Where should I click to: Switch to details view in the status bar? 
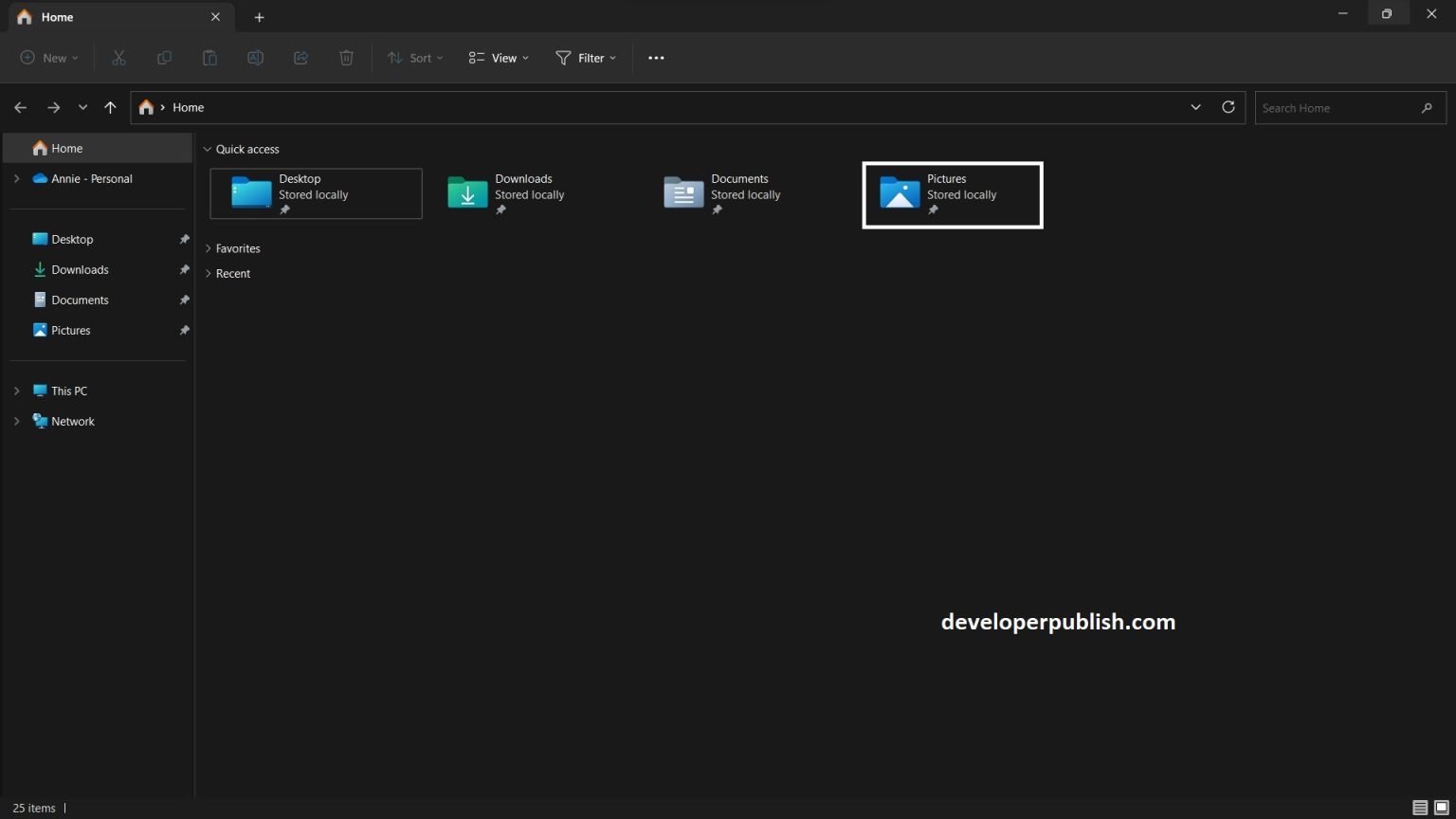[1419, 808]
